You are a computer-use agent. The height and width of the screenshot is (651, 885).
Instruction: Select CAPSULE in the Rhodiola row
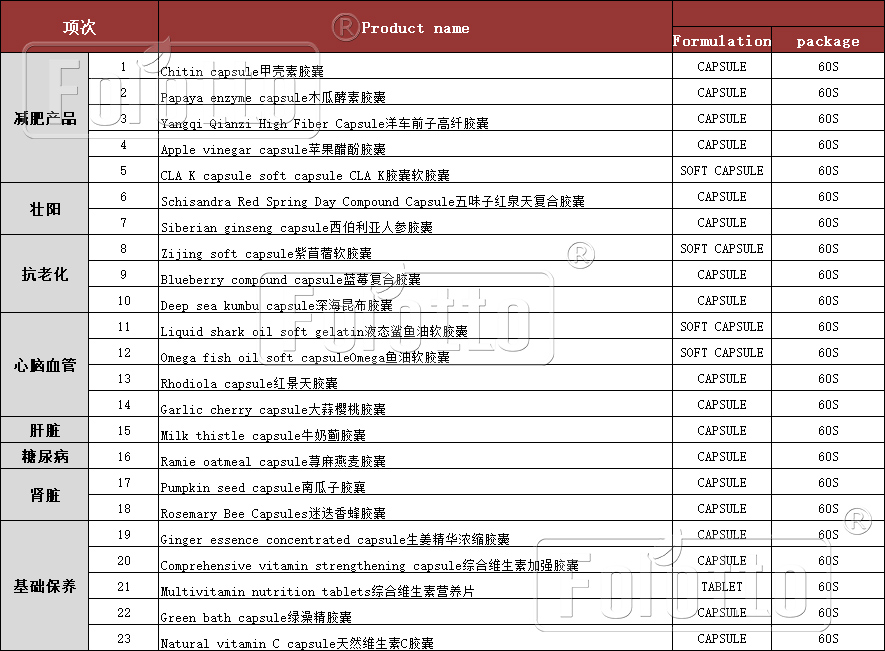[x=721, y=378]
